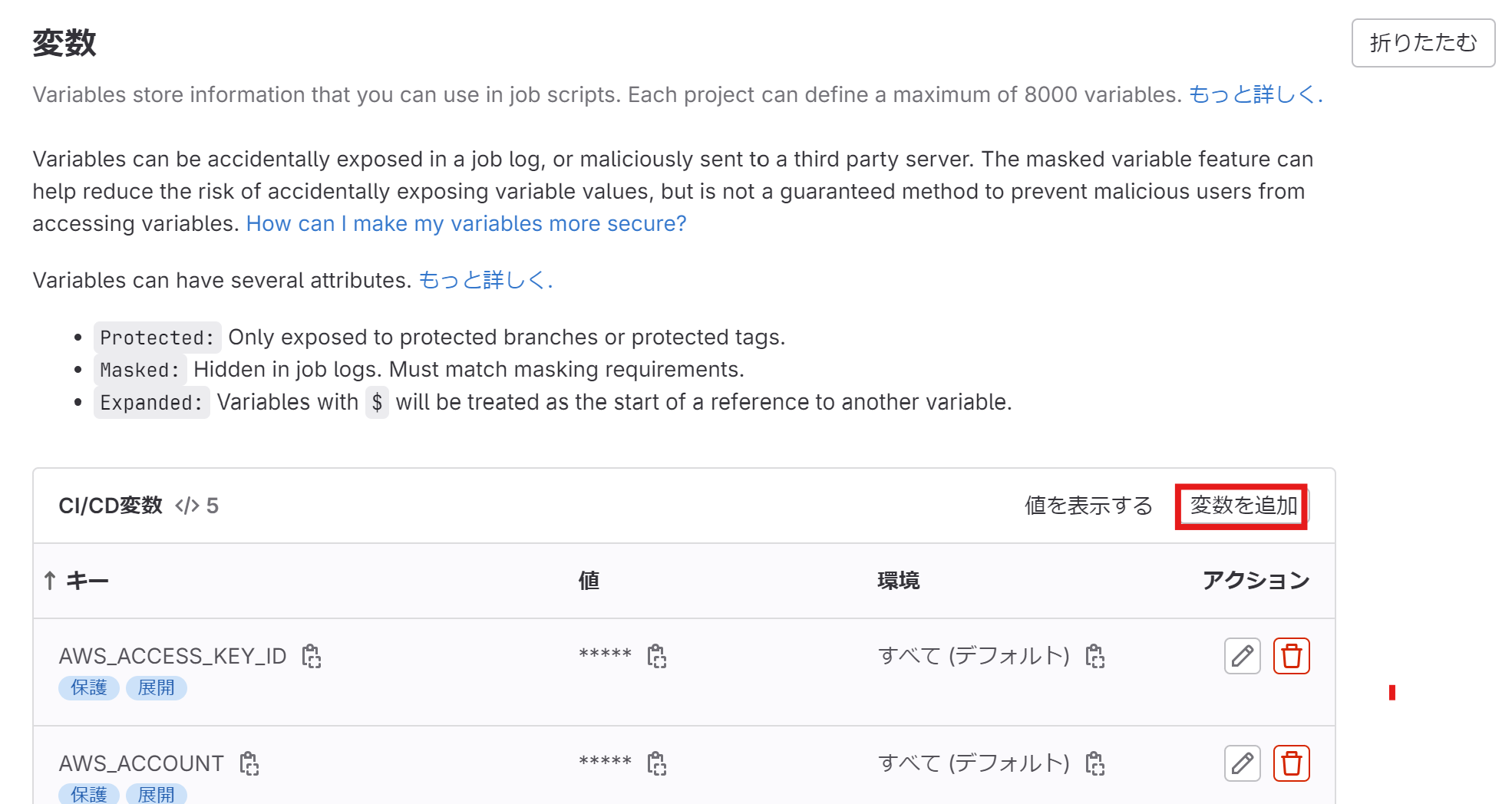Image resolution: width=1512 pixels, height=804 pixels.
Task: Click the 値 column header
Action: [x=589, y=581]
